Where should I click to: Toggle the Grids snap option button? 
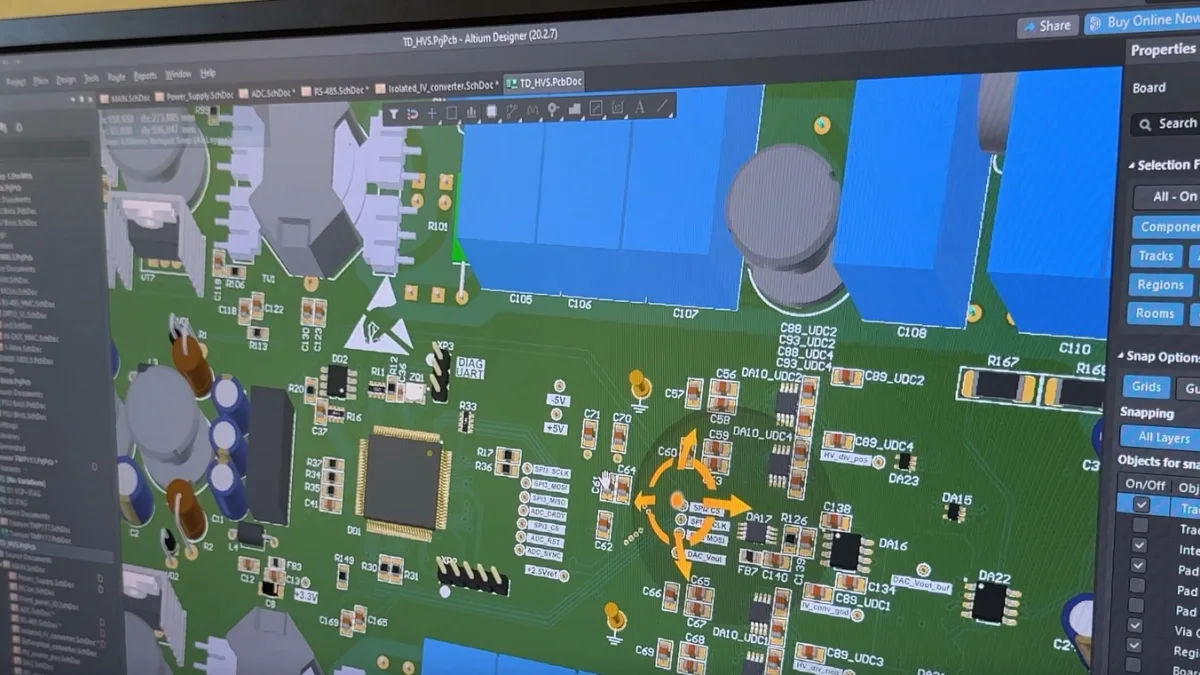1146,386
